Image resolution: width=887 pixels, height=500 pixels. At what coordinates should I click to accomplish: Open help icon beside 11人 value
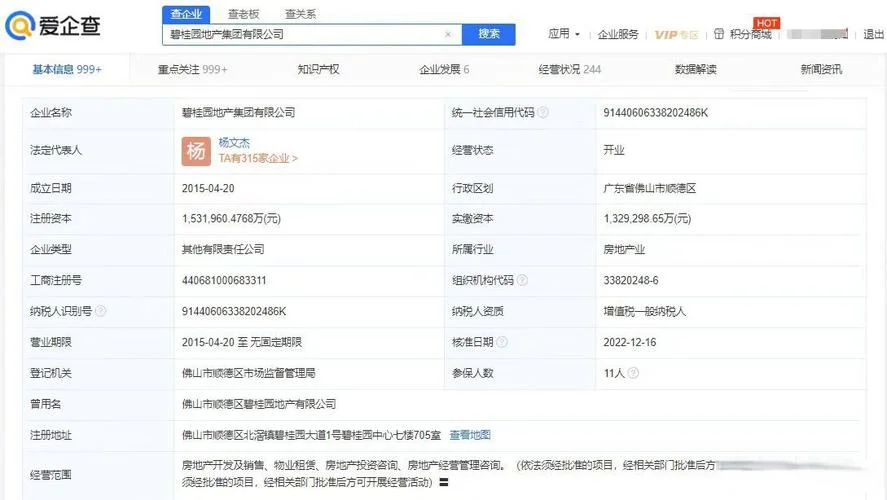[x=634, y=373]
